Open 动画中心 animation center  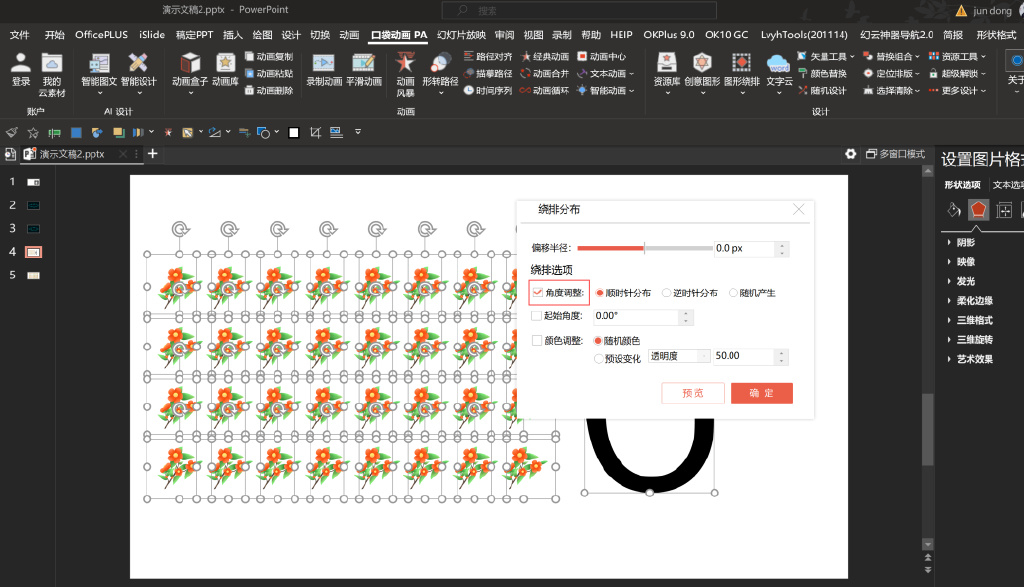click(601, 57)
